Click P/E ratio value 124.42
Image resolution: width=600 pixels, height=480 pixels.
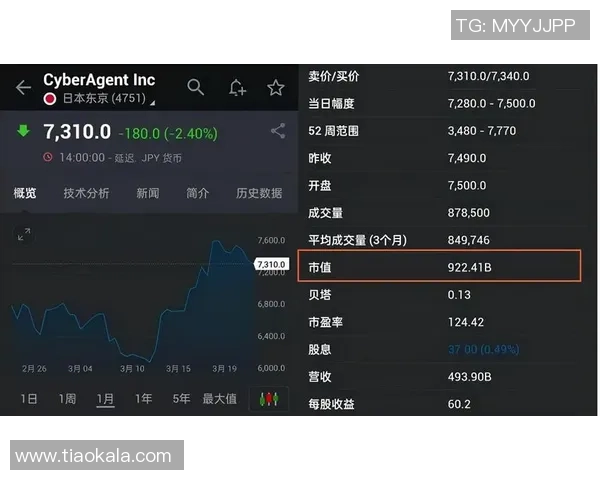coord(466,322)
